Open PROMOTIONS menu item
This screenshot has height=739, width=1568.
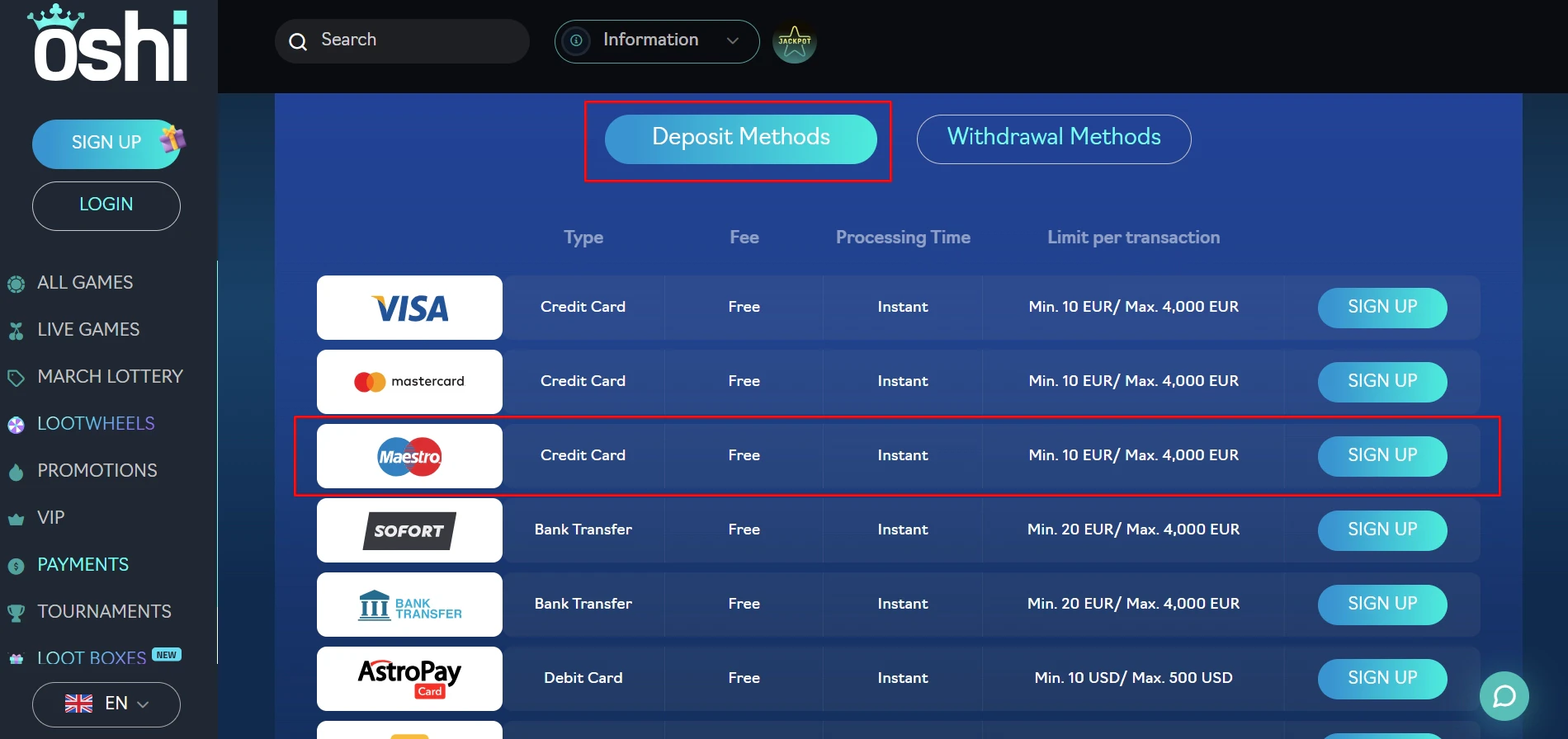[x=97, y=471]
